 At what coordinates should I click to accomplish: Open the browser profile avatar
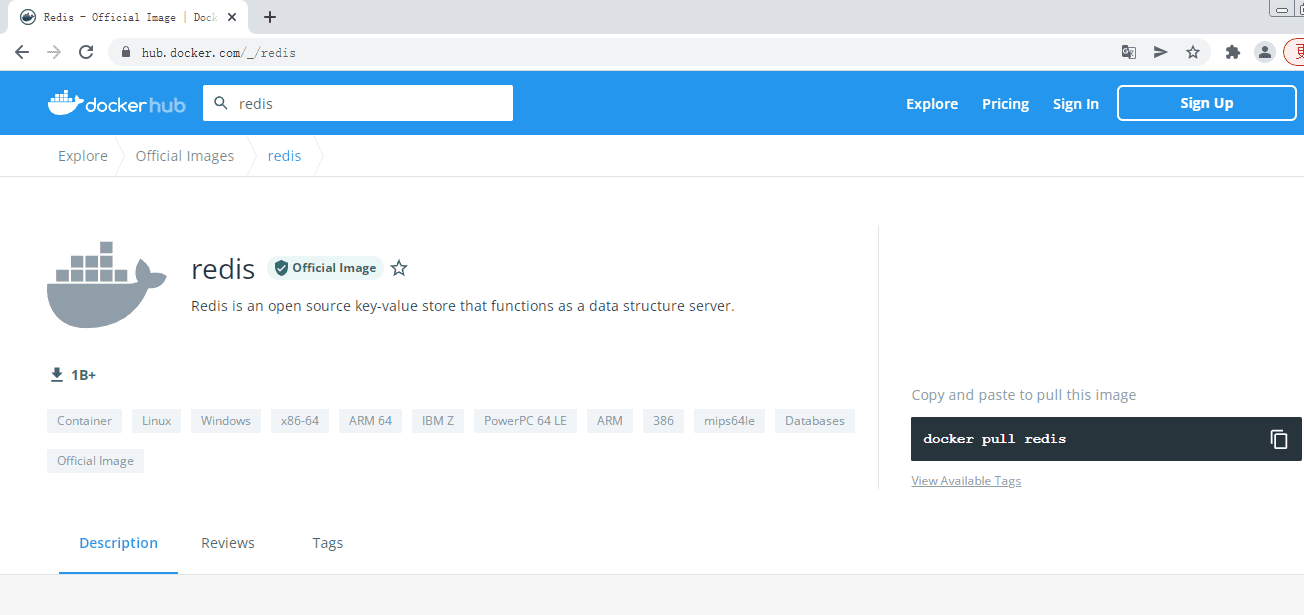tap(1265, 52)
